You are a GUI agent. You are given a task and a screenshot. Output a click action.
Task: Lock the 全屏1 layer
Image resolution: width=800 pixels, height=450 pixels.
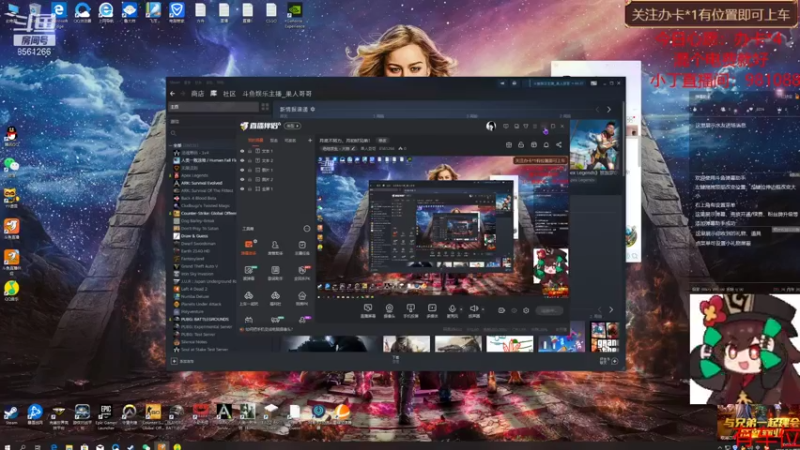pos(250,189)
